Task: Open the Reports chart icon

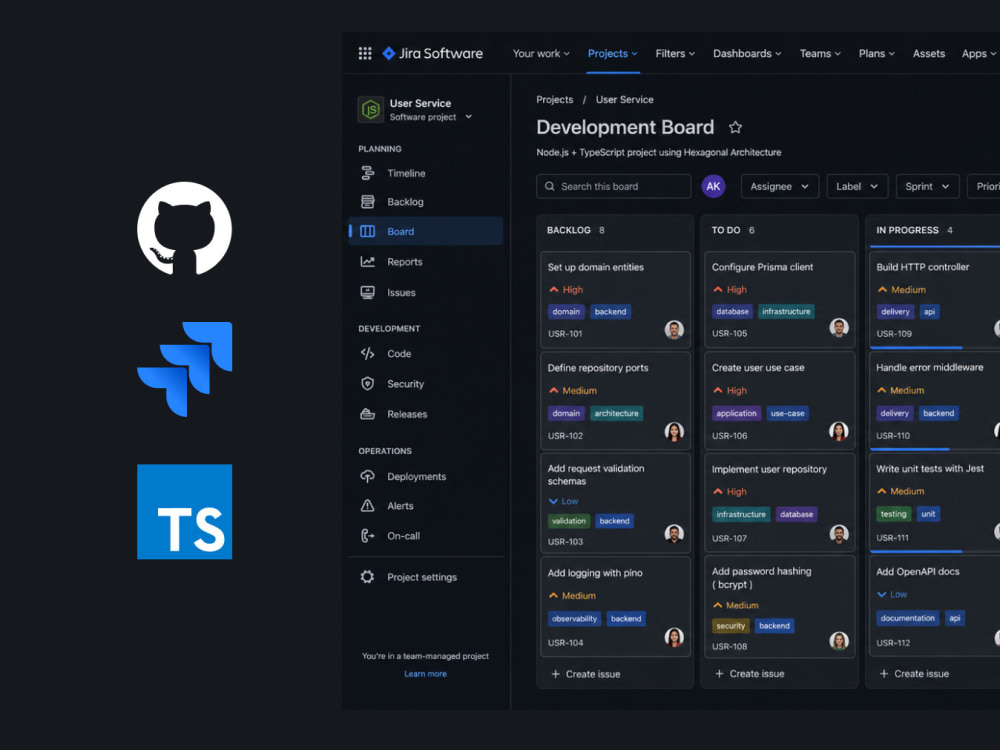Action: [367, 261]
